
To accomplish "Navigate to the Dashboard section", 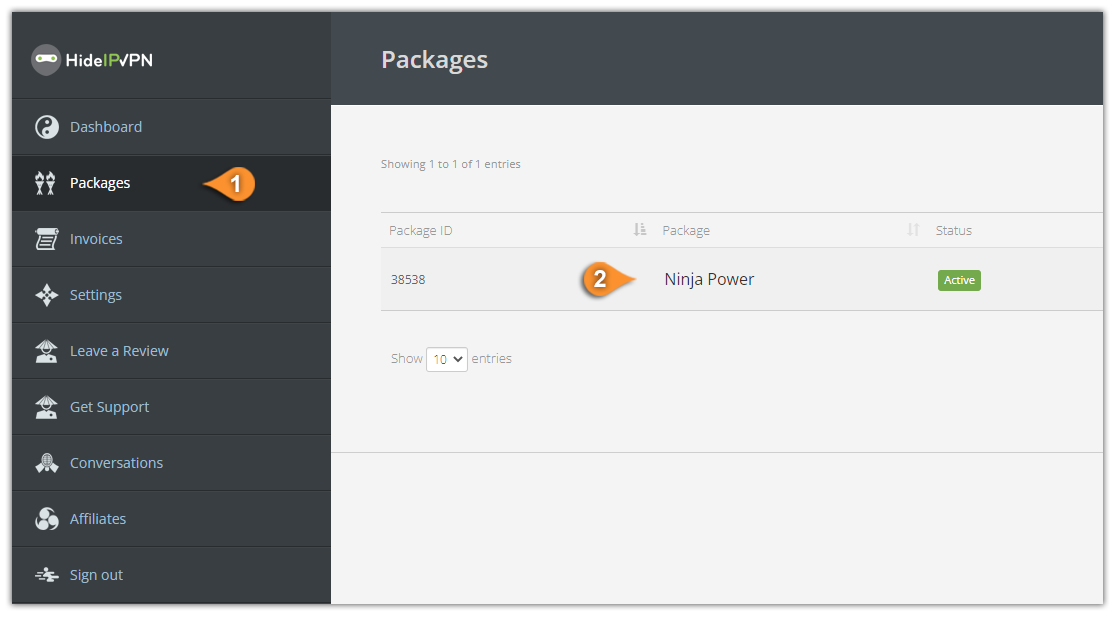I will click(106, 126).
